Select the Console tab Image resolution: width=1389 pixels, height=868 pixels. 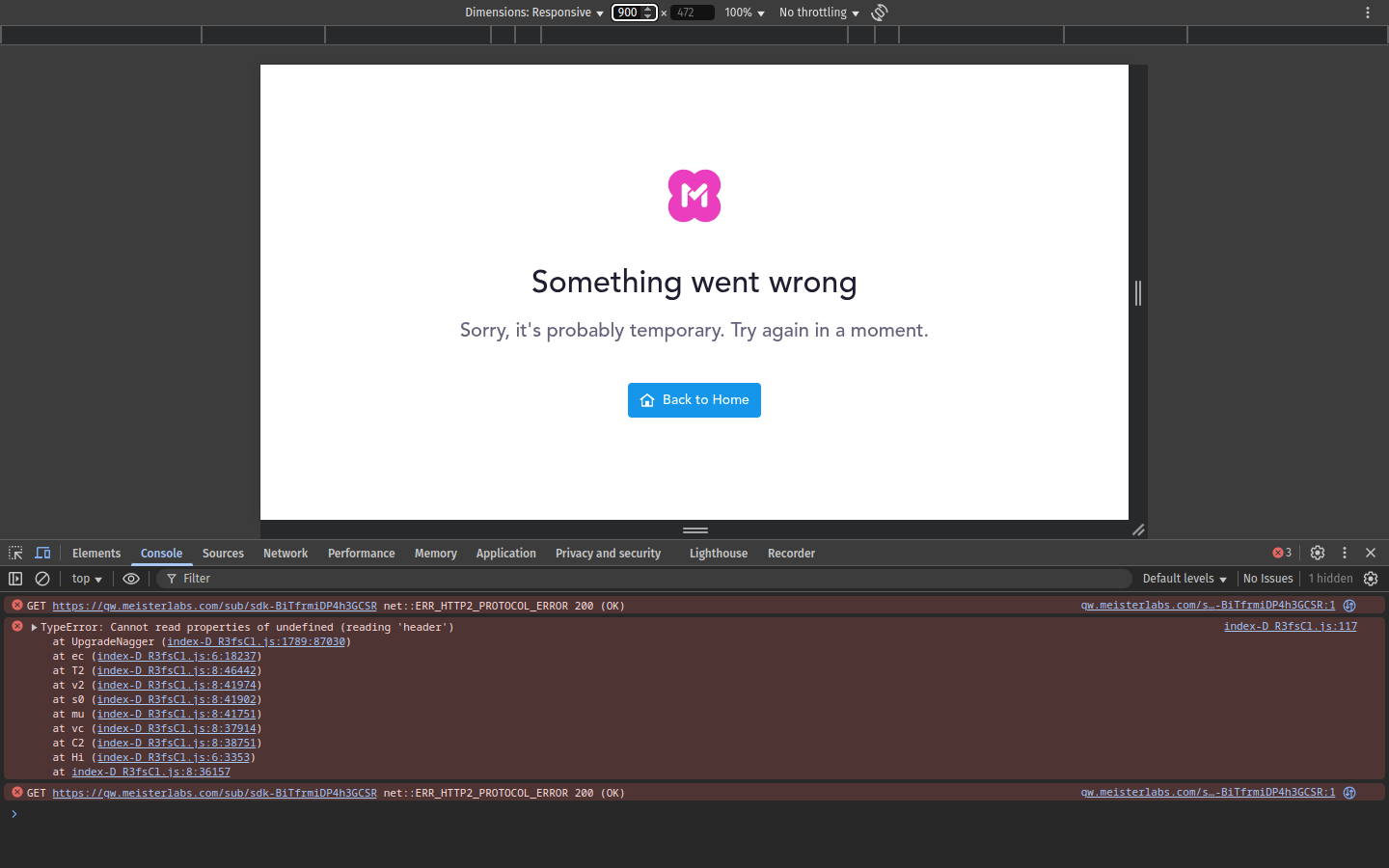161,553
